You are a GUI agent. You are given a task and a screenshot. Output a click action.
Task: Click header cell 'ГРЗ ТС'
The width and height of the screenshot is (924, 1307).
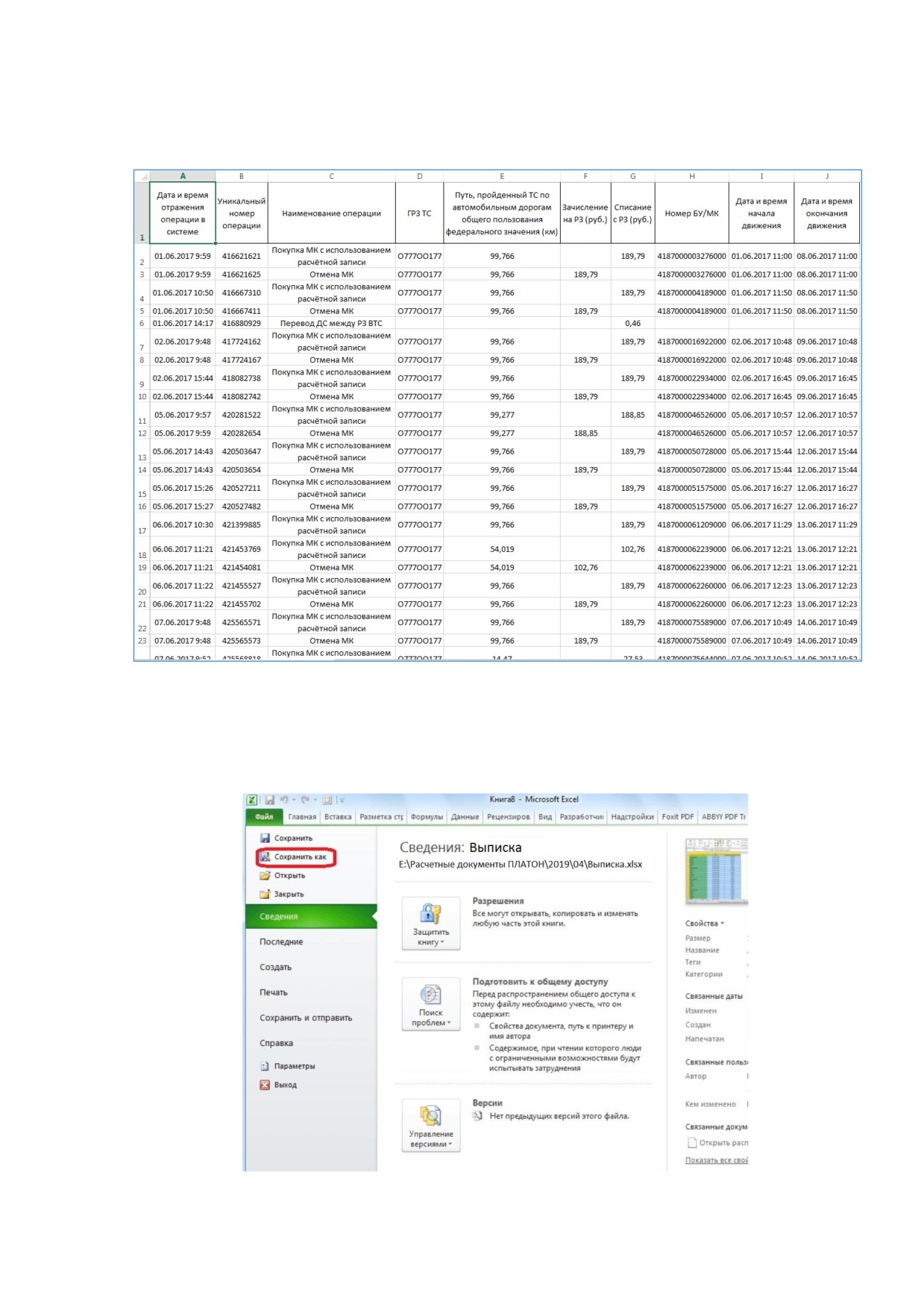click(419, 213)
